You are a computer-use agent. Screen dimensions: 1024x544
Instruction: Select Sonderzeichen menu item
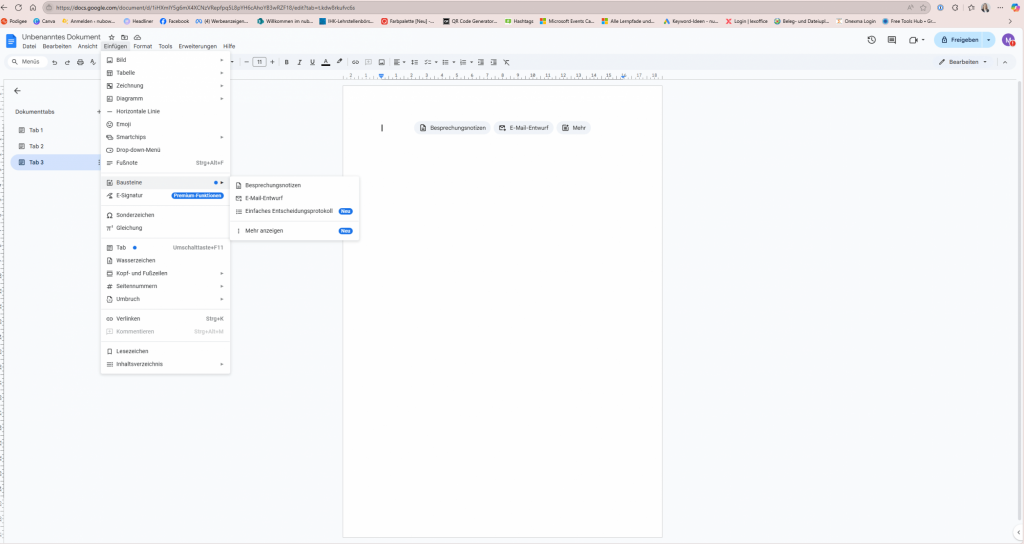(165, 215)
